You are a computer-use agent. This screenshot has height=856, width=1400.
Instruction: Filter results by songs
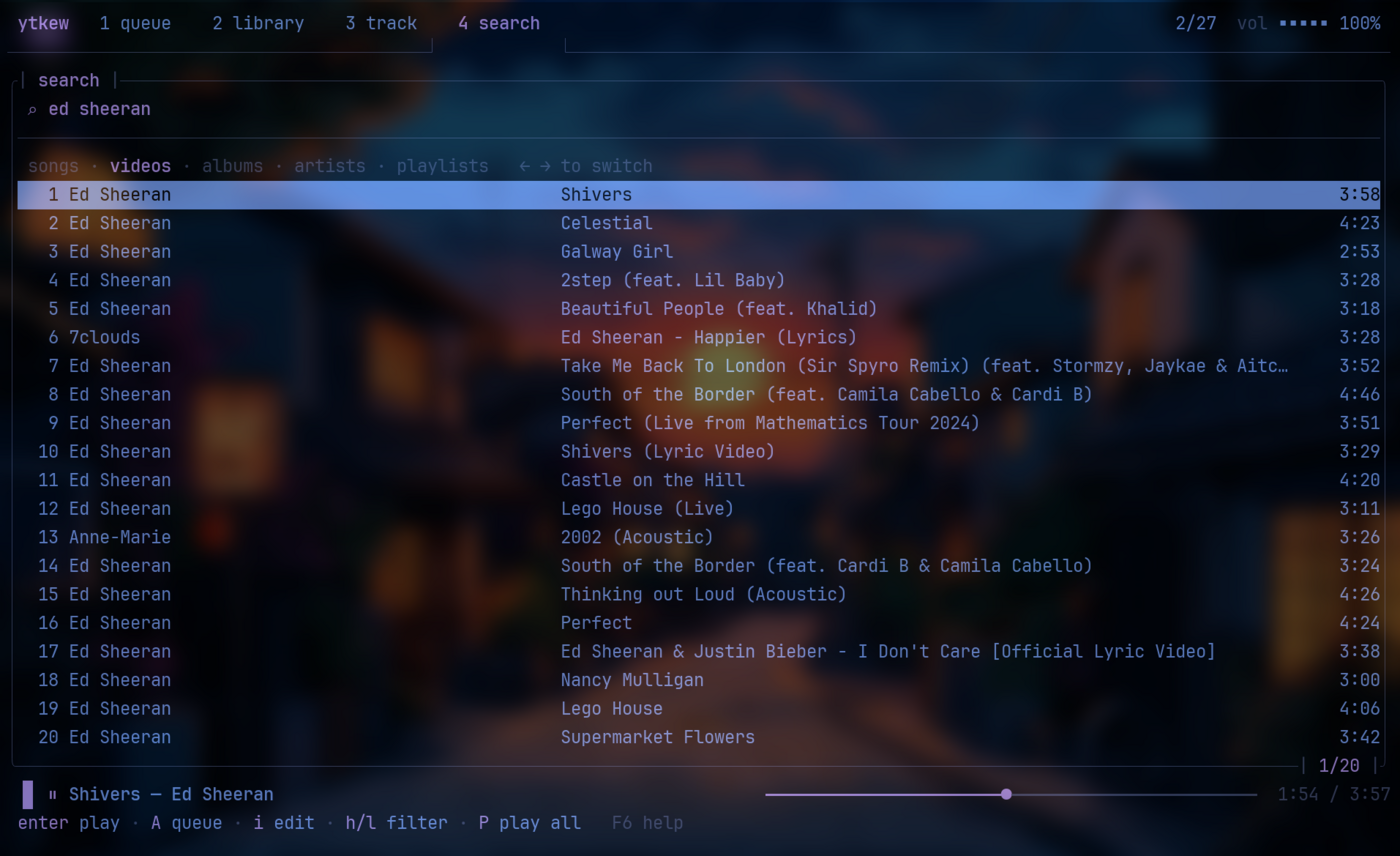coord(53,166)
